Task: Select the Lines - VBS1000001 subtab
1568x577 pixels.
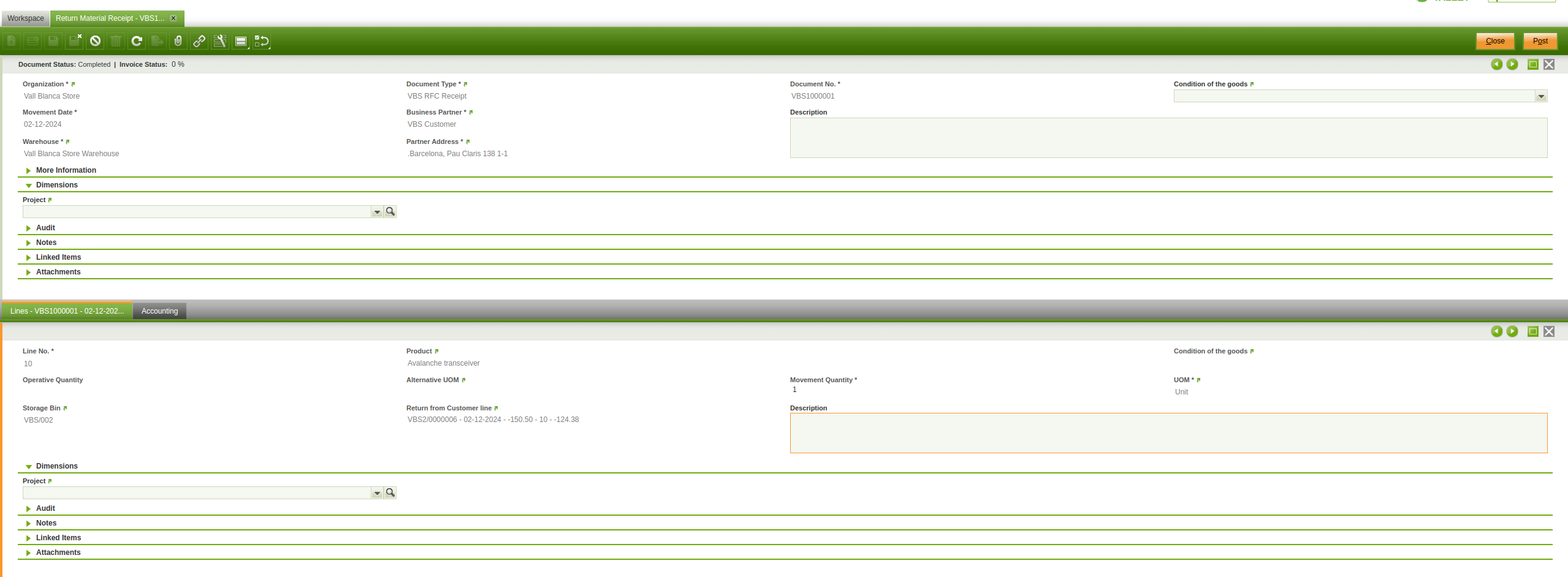Action: point(67,311)
